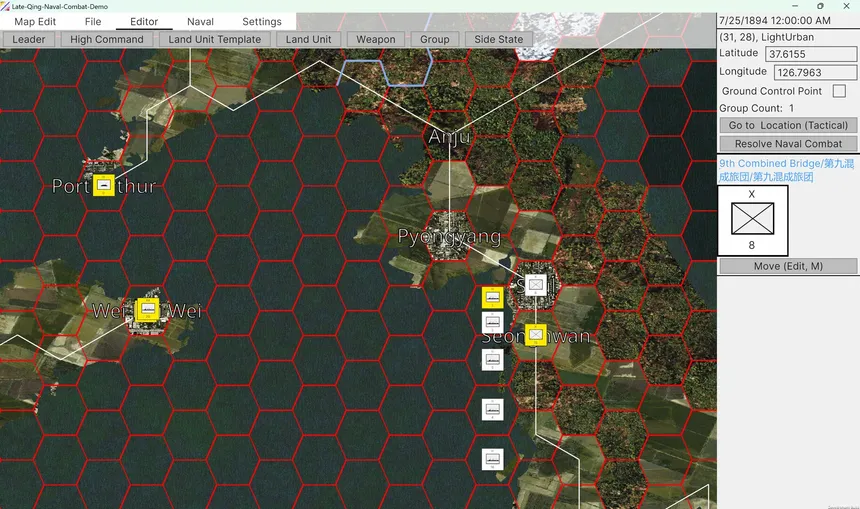Open the Naval menu
Image resolution: width=860 pixels, height=509 pixels.
tap(200, 21)
